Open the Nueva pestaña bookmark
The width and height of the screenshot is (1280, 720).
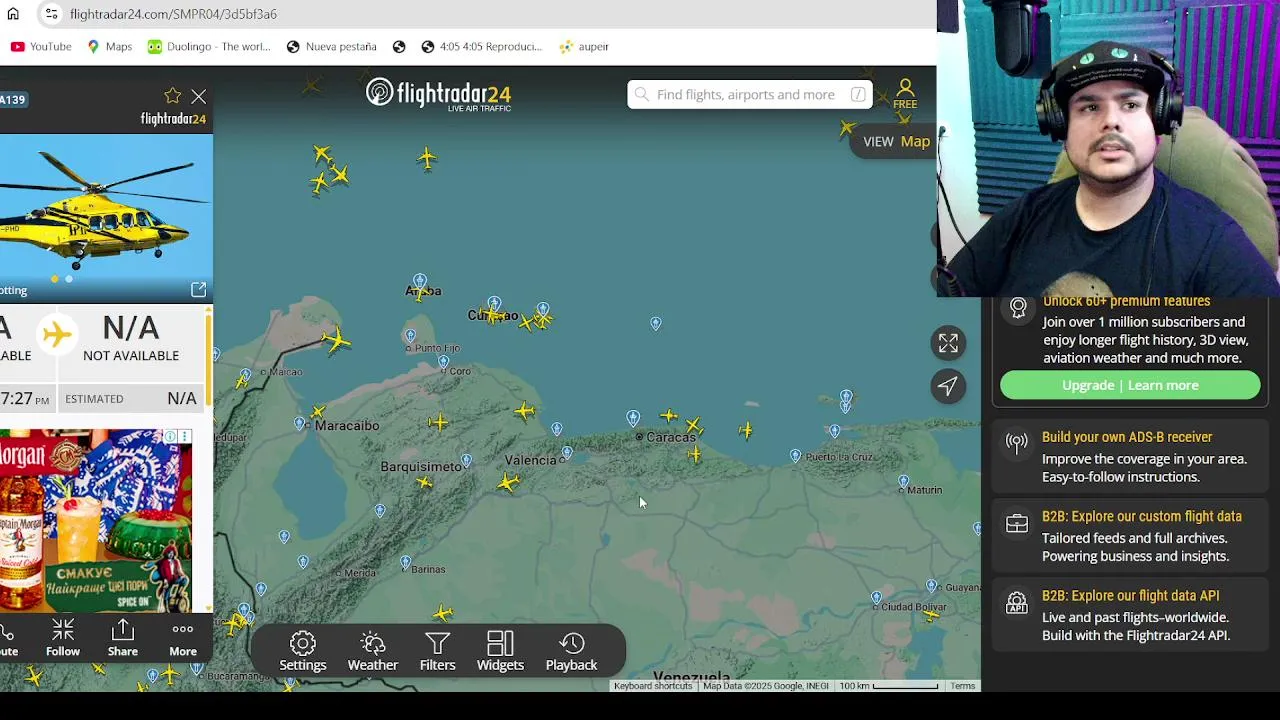point(331,46)
